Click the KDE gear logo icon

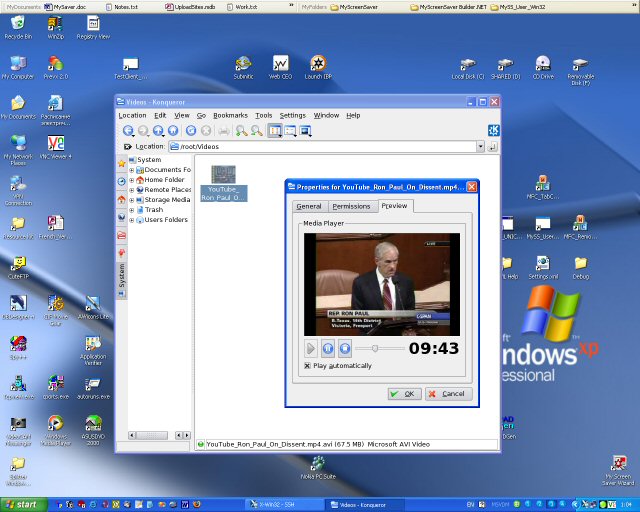coord(493,130)
